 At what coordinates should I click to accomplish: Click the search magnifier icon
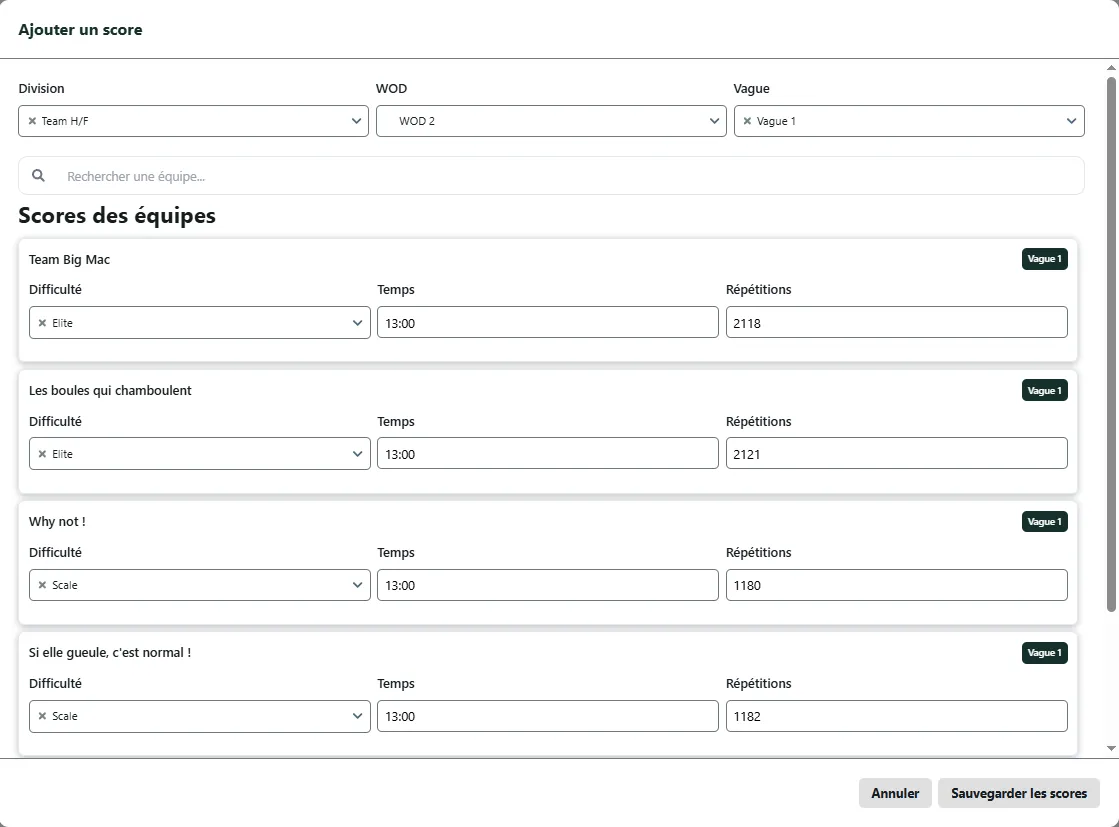tap(39, 176)
